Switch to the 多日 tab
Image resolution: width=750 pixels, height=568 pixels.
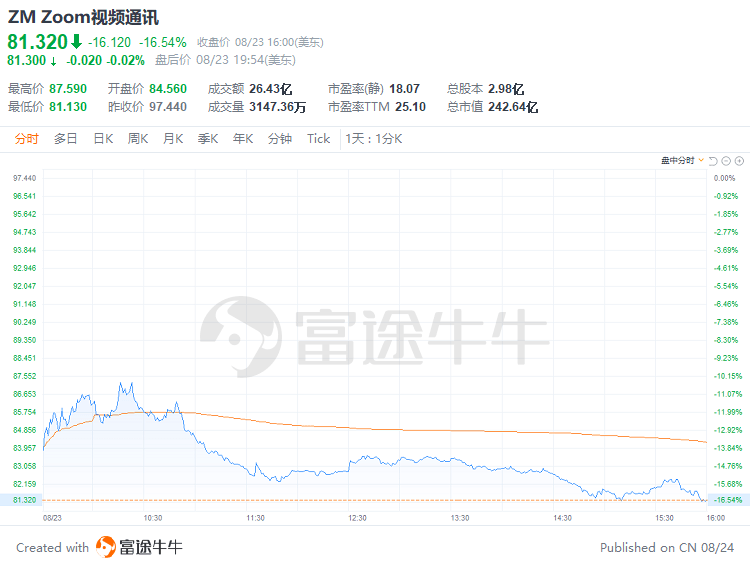[x=66, y=139]
